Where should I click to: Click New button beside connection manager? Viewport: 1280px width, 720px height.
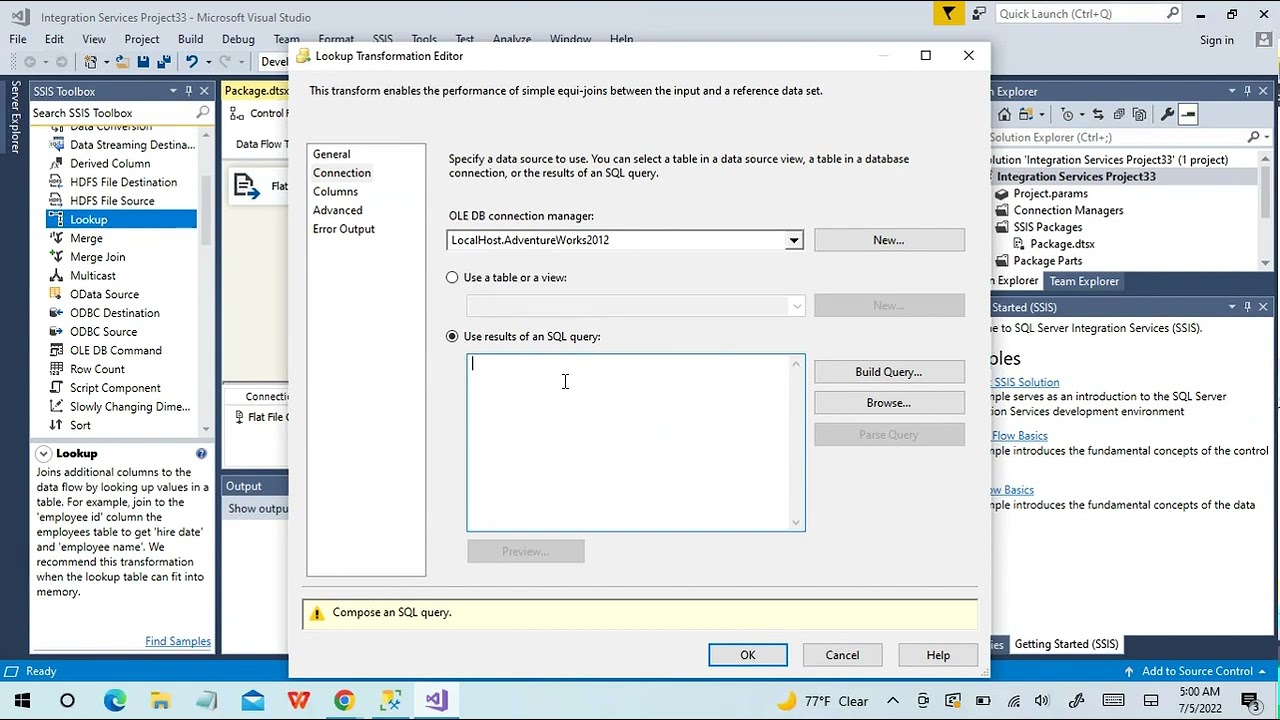(x=889, y=240)
